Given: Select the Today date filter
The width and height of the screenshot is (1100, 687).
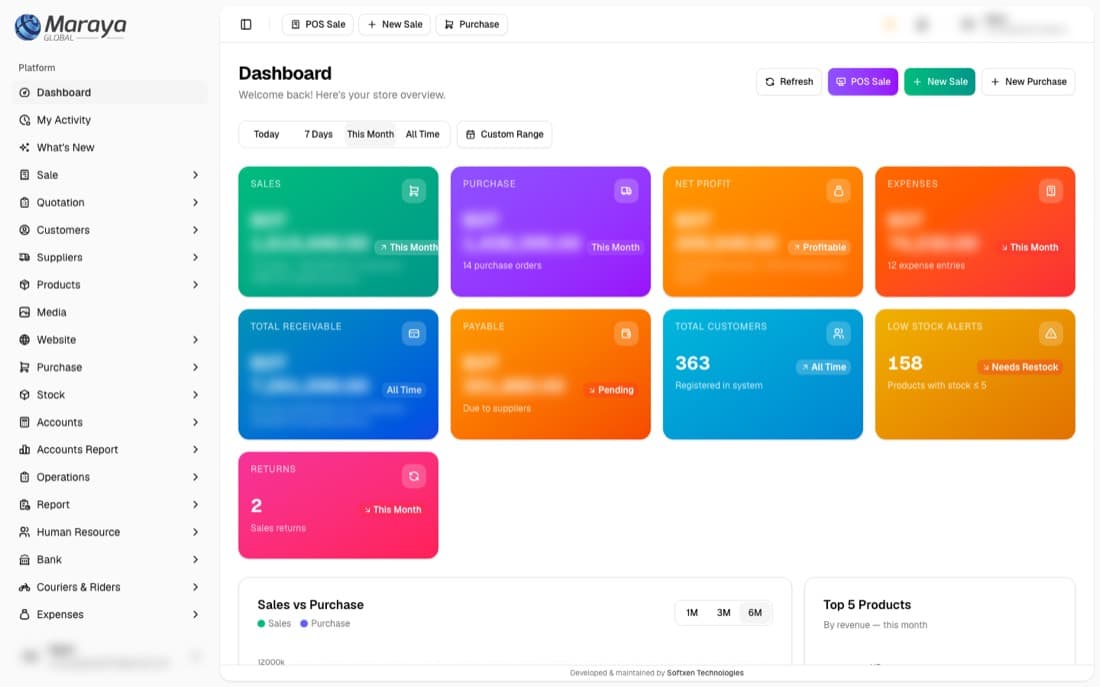Looking at the screenshot, I should point(267,134).
